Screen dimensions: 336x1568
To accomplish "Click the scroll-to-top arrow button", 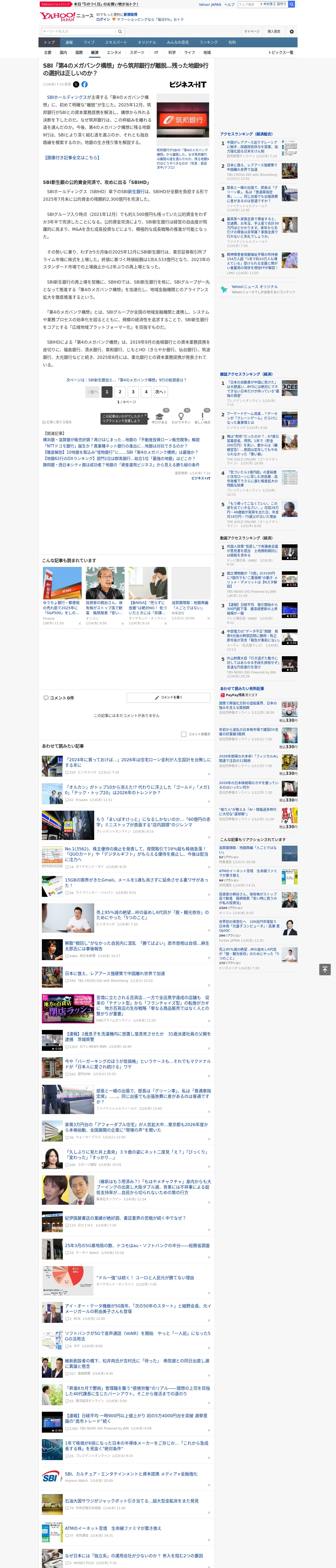I will [324, 969].
